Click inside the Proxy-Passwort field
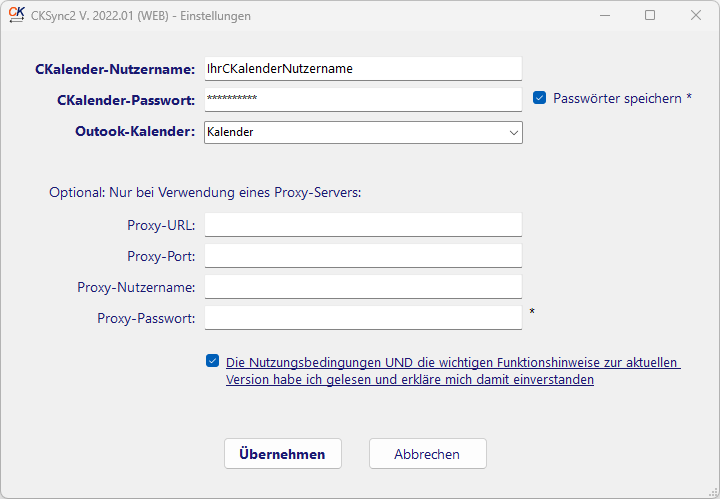The image size is (720, 499). (x=363, y=318)
